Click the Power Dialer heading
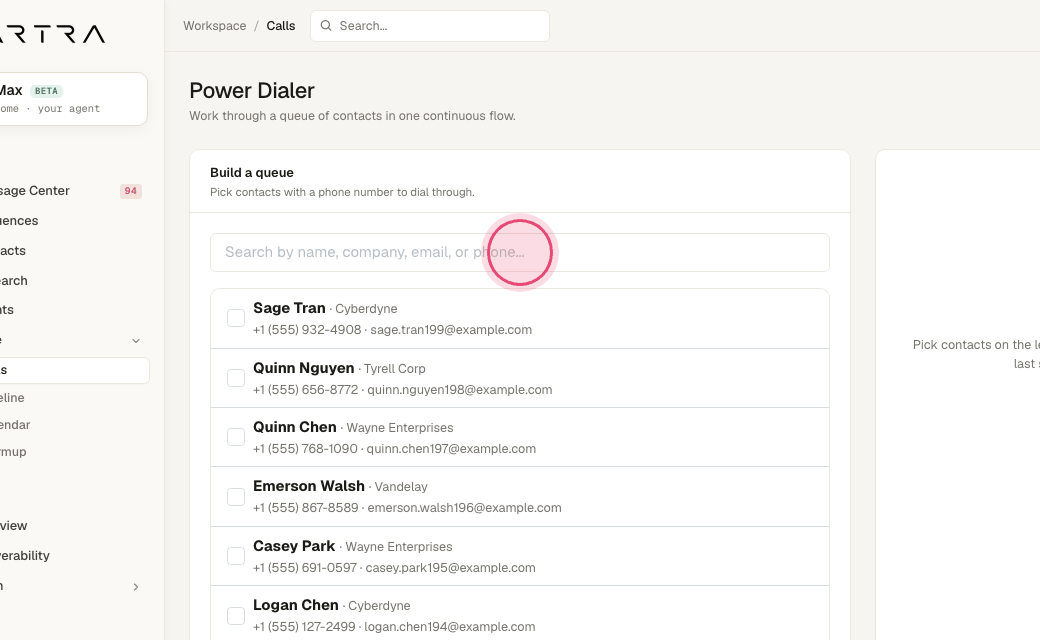Image resolution: width=1040 pixels, height=640 pixels. 252,90
